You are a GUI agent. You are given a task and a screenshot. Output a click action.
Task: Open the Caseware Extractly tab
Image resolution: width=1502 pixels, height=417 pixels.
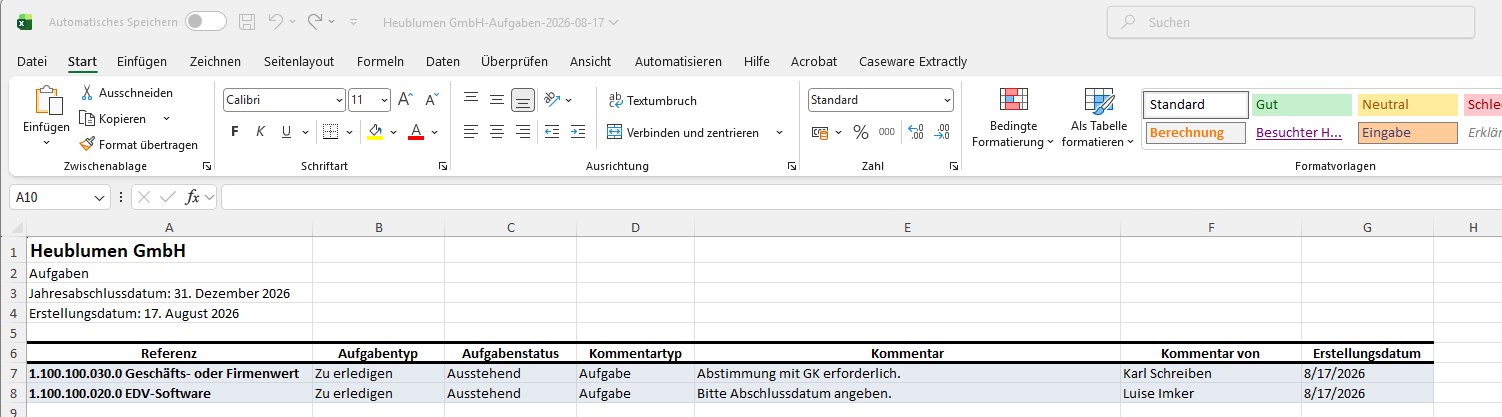913,61
